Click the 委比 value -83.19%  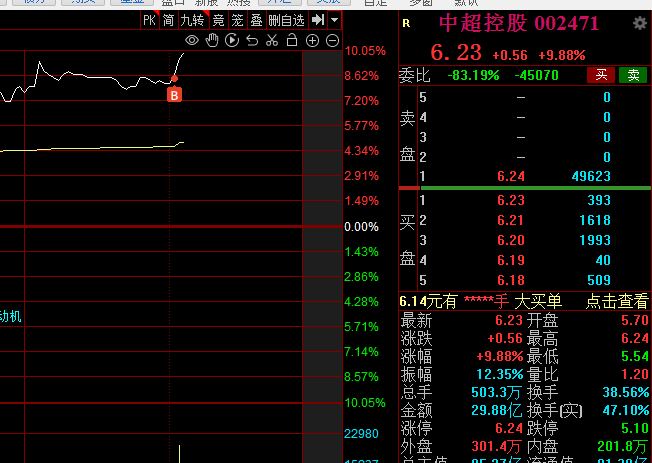[x=473, y=75]
